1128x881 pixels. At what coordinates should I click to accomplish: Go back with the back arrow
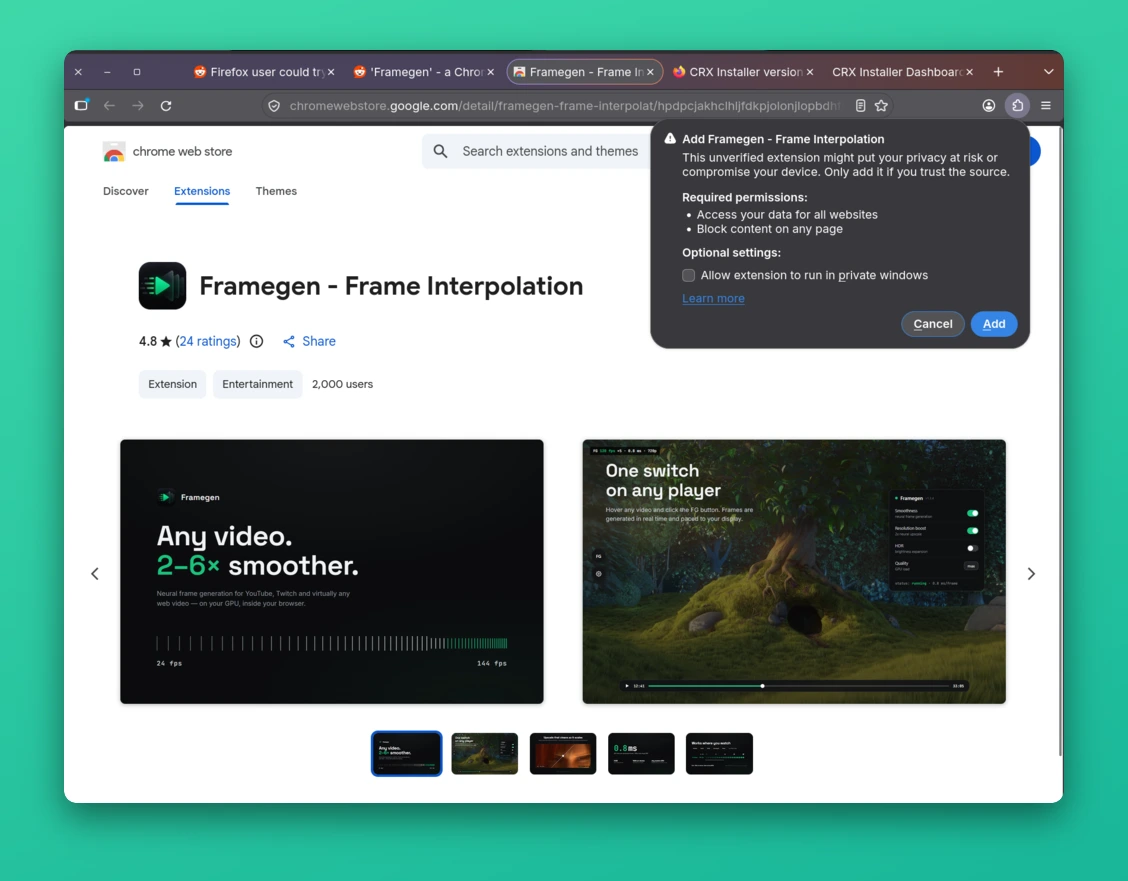109,106
